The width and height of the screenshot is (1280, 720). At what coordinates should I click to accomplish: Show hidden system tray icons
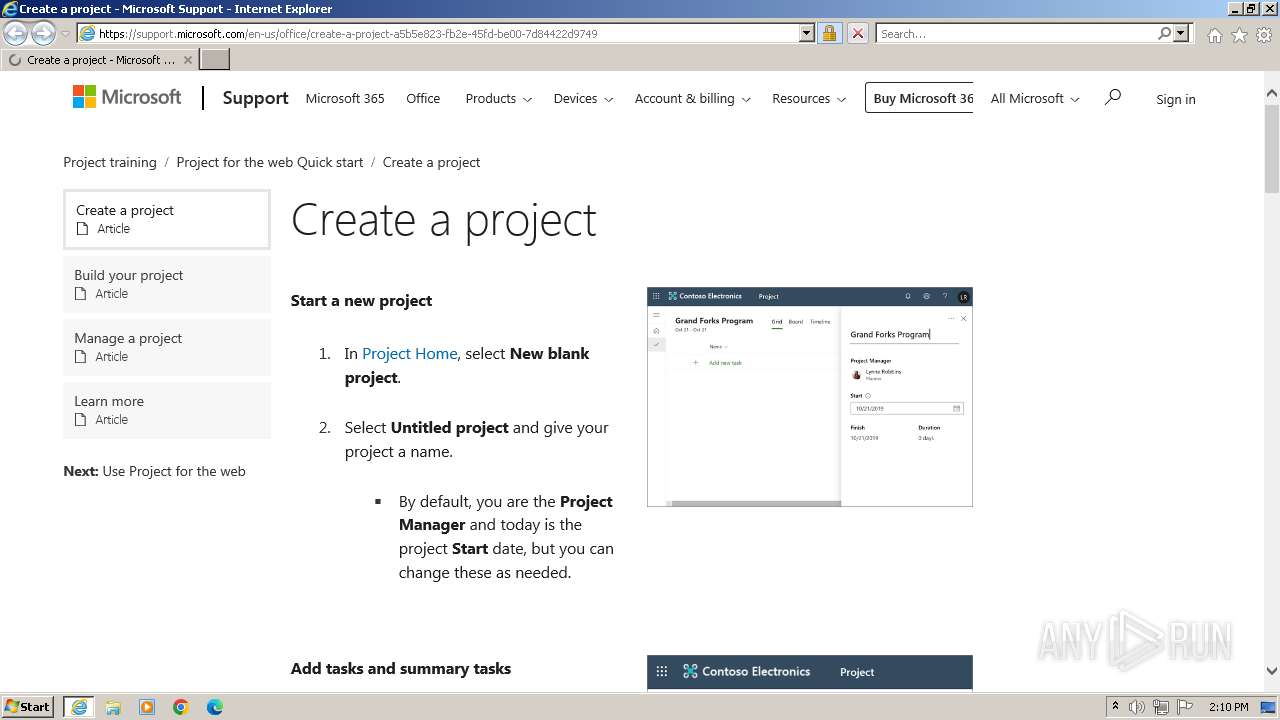[1116, 707]
